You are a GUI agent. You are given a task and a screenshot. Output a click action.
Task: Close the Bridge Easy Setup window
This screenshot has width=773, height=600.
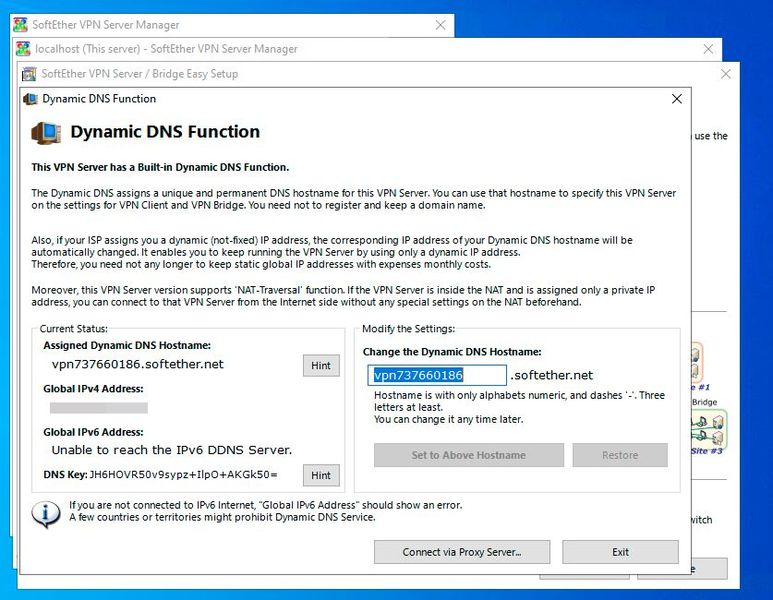click(x=726, y=74)
